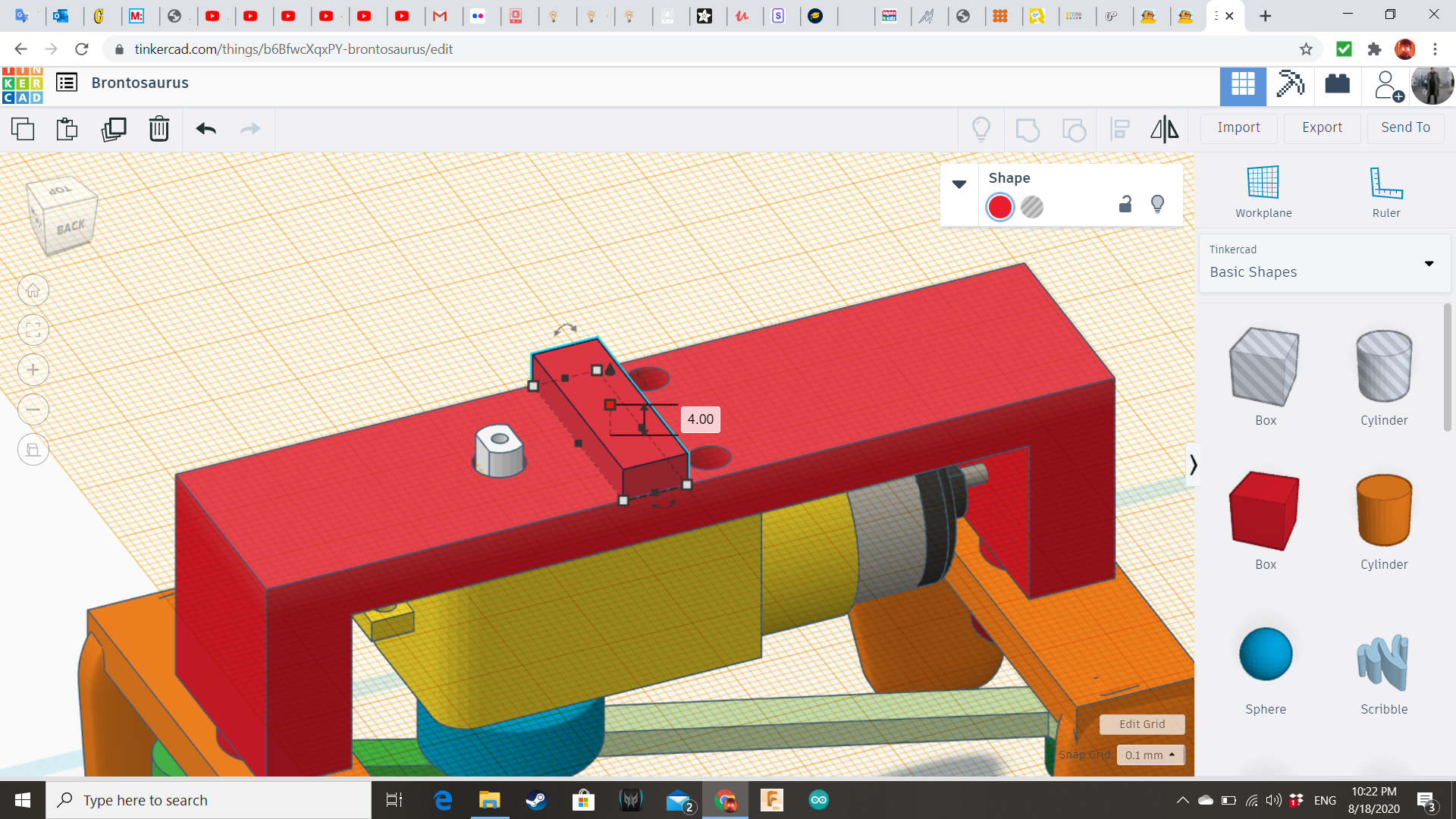Click the Duplicate and repeat icon

coord(114,129)
